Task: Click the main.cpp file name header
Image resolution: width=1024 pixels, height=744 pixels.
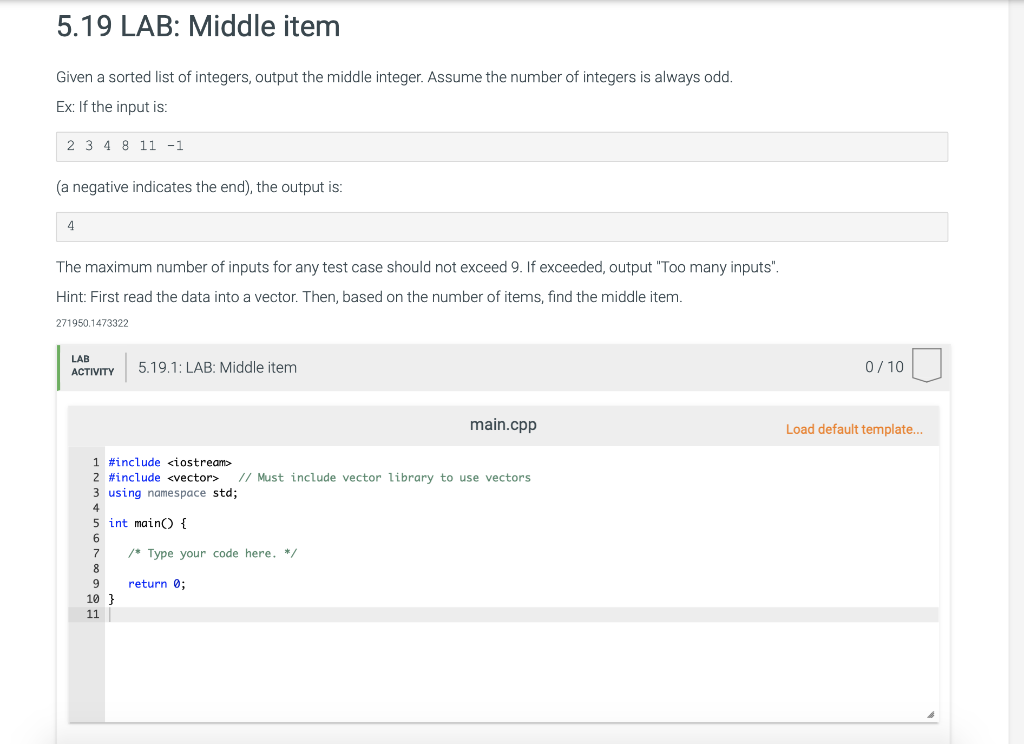Action: (x=503, y=425)
